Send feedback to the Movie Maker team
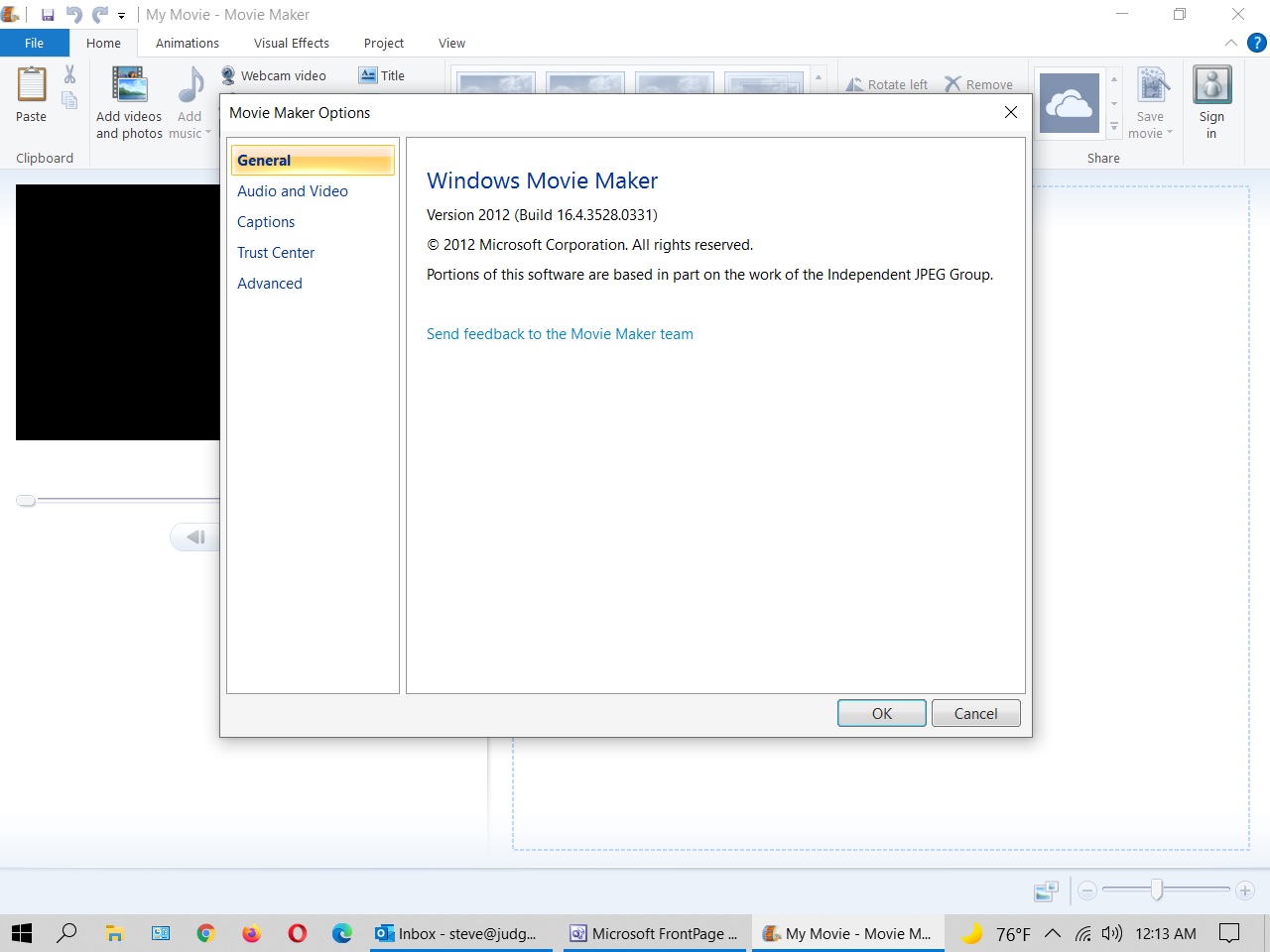 tap(560, 334)
